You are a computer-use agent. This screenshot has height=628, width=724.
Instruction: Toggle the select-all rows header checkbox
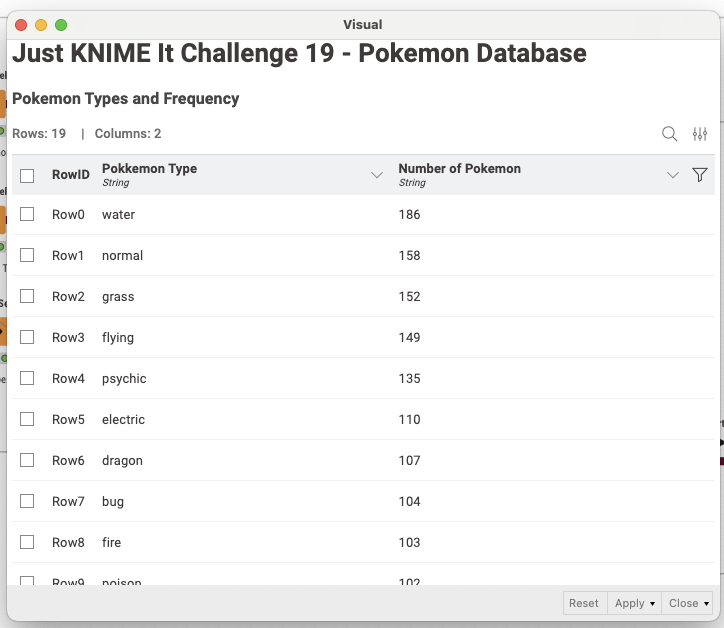tap(27, 175)
